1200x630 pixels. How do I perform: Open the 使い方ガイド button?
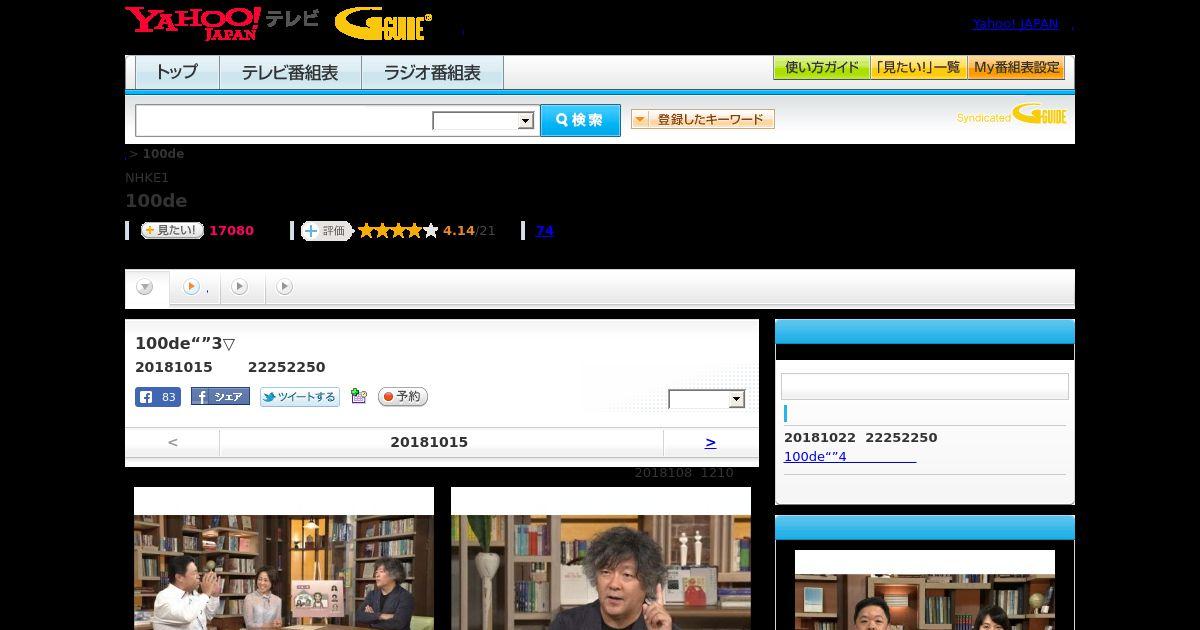[x=821, y=68]
